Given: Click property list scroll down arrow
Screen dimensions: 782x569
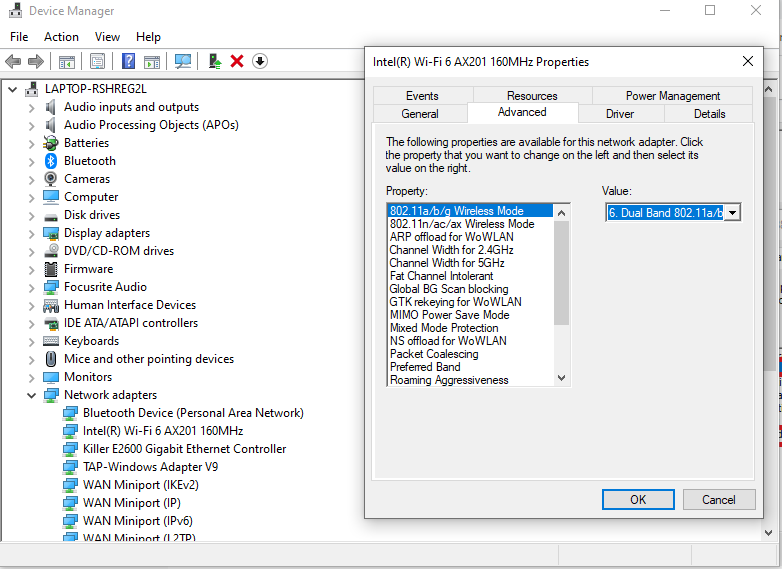Looking at the screenshot, I should pos(562,378).
